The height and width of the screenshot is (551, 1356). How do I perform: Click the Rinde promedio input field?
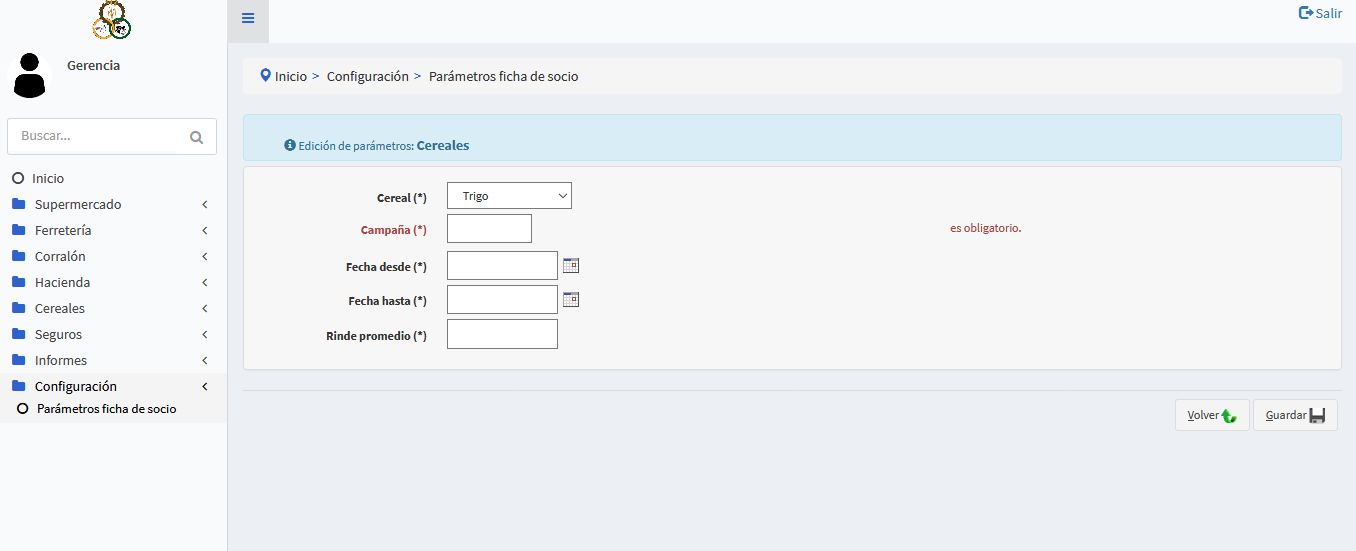(x=502, y=335)
